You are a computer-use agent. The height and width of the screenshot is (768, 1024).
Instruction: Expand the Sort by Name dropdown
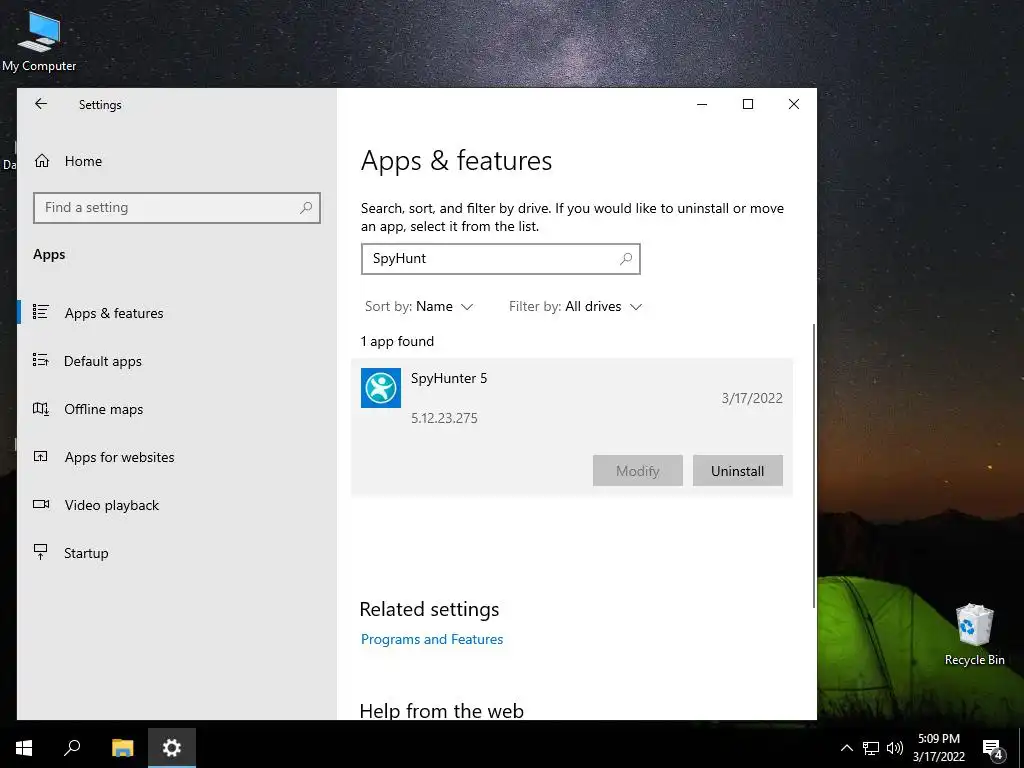(419, 306)
